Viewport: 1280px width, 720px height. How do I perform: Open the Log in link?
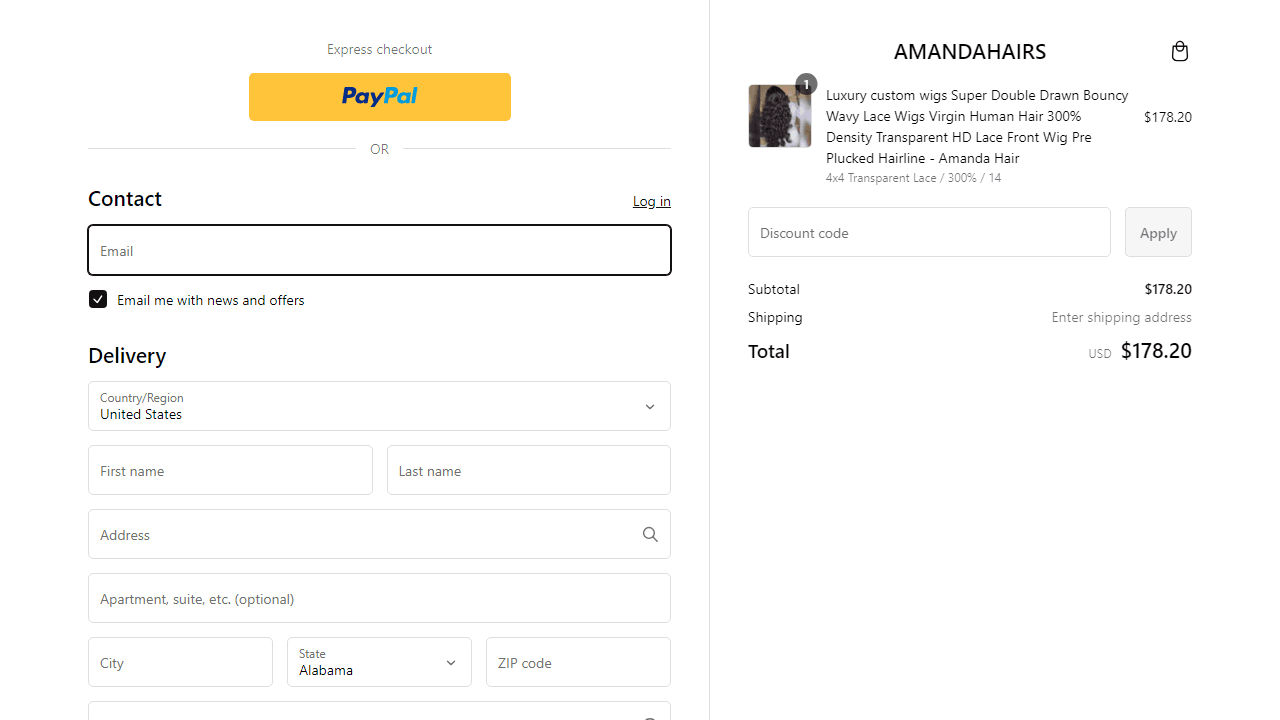(652, 201)
